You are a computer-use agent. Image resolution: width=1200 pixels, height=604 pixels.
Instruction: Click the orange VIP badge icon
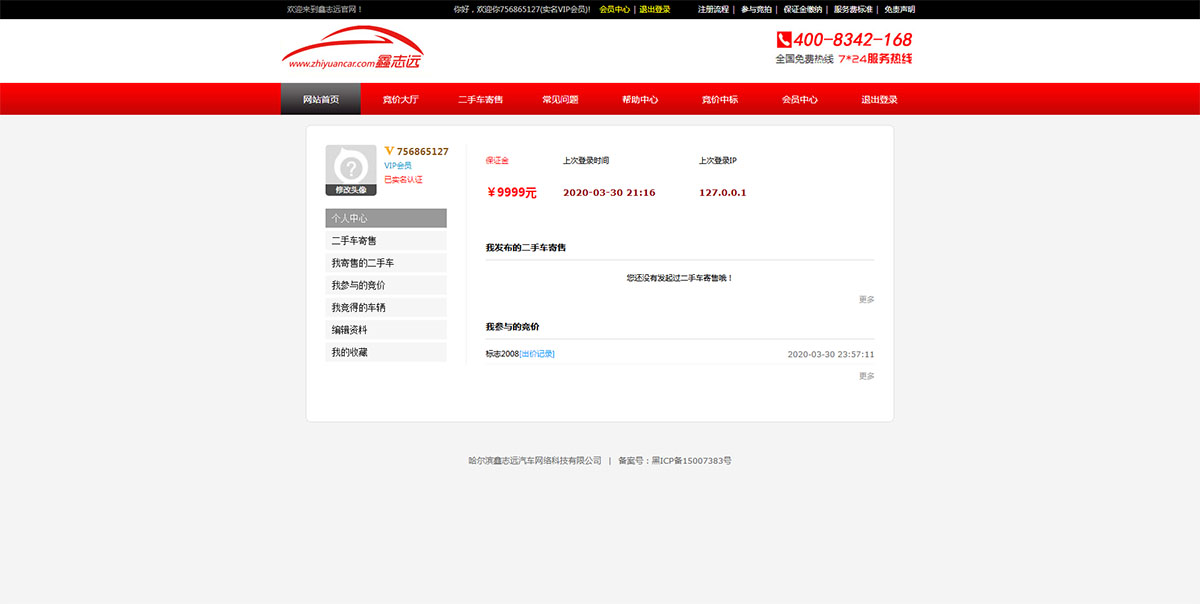[x=389, y=151]
